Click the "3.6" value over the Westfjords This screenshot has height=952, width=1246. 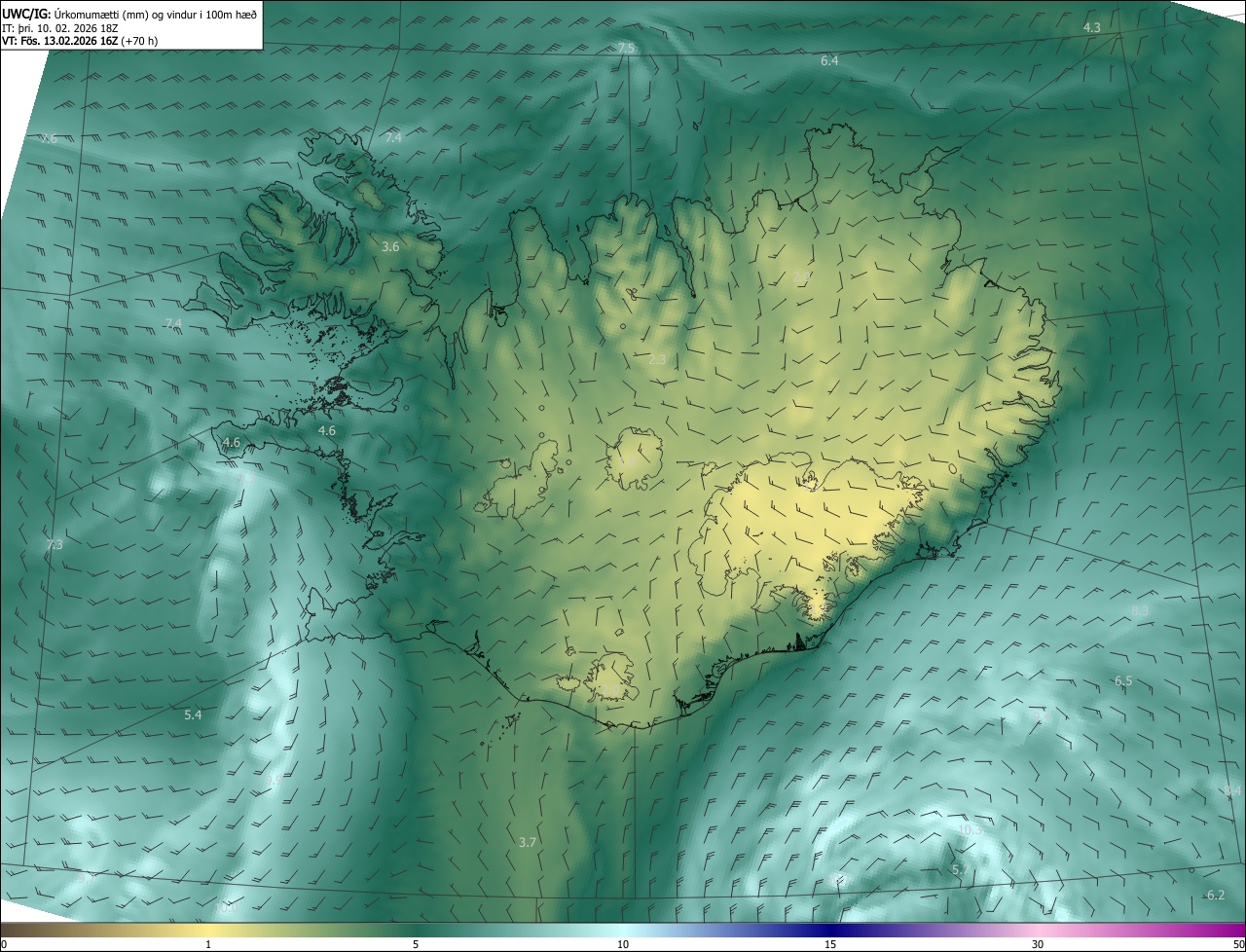tap(390, 247)
